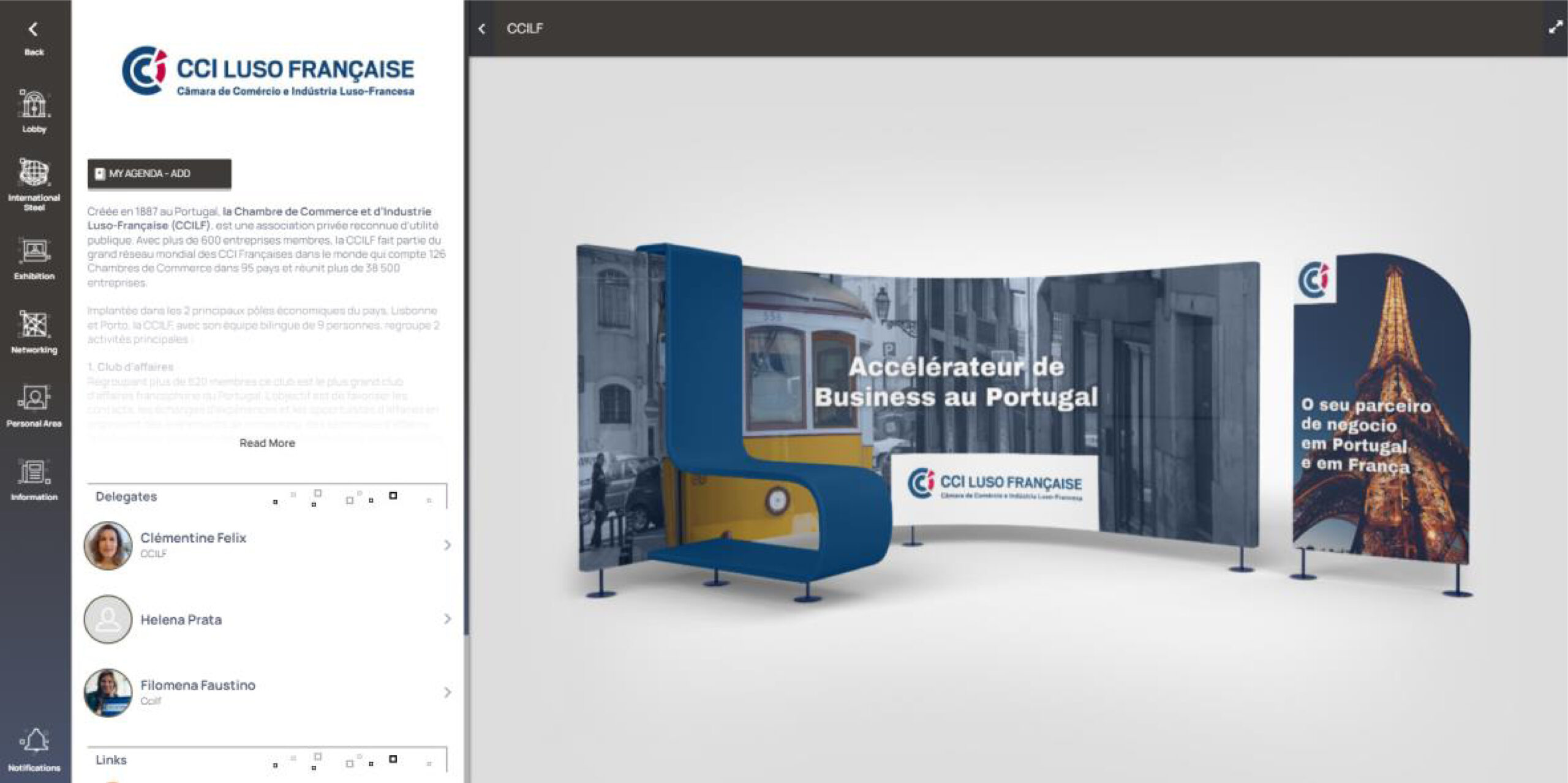Click the Links section header
1568x783 pixels.
coord(267,760)
